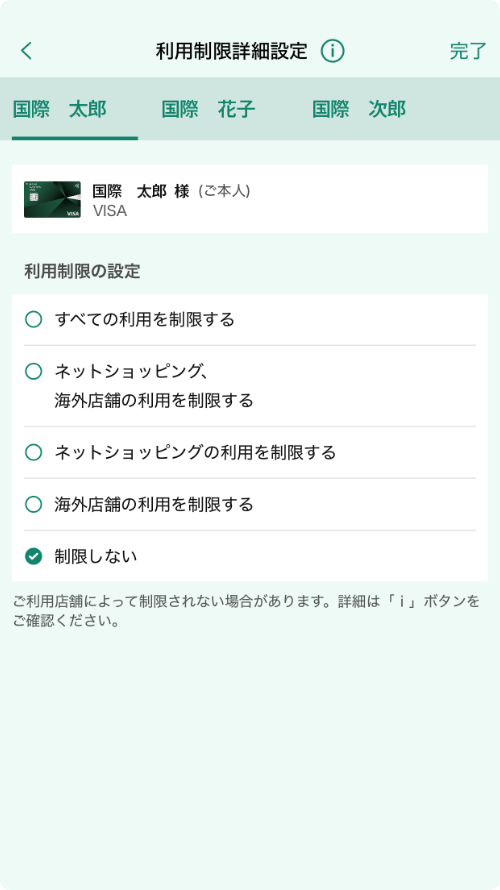Tap the notice text about the「i」button
500x890 pixels.
pyautogui.click(x=246, y=611)
